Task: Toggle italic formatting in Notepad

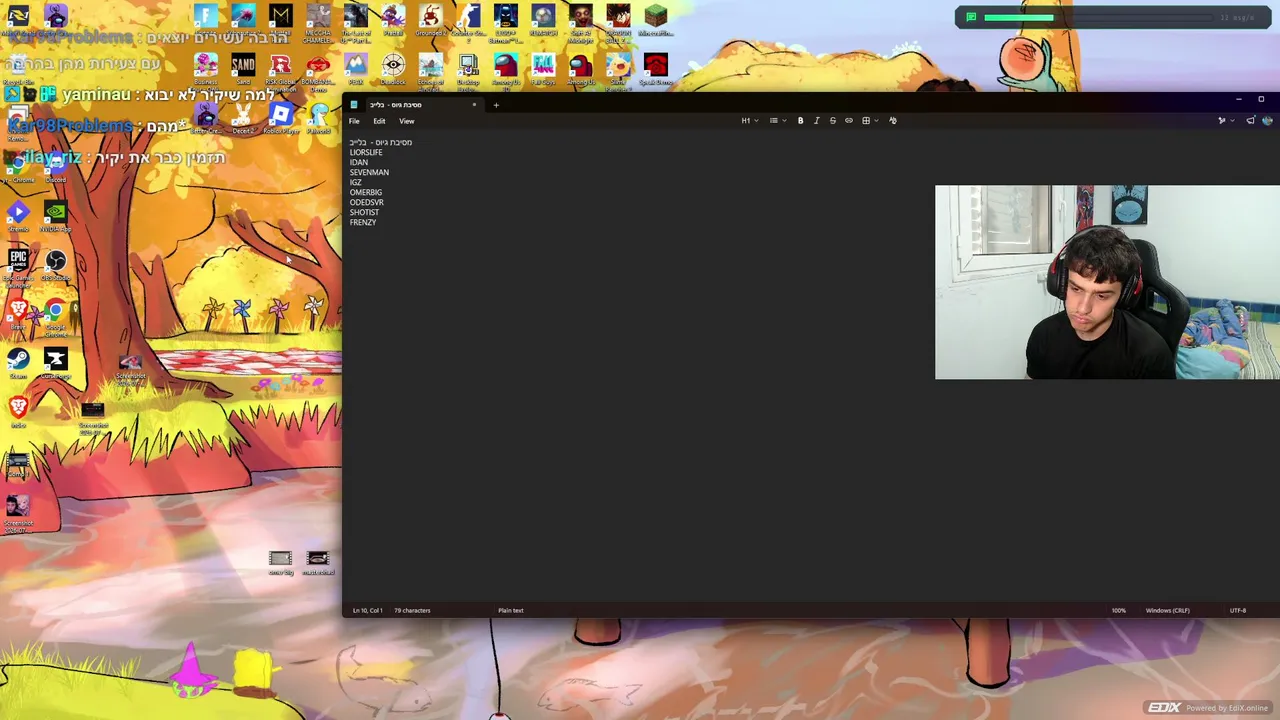Action: (816, 121)
